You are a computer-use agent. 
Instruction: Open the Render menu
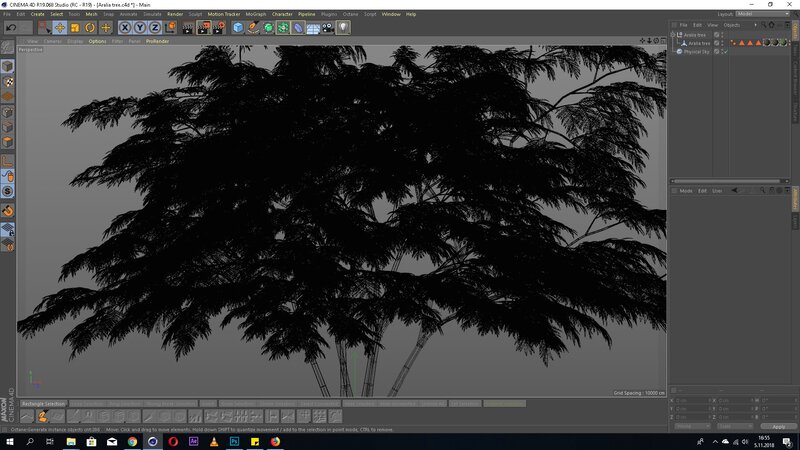[175, 14]
